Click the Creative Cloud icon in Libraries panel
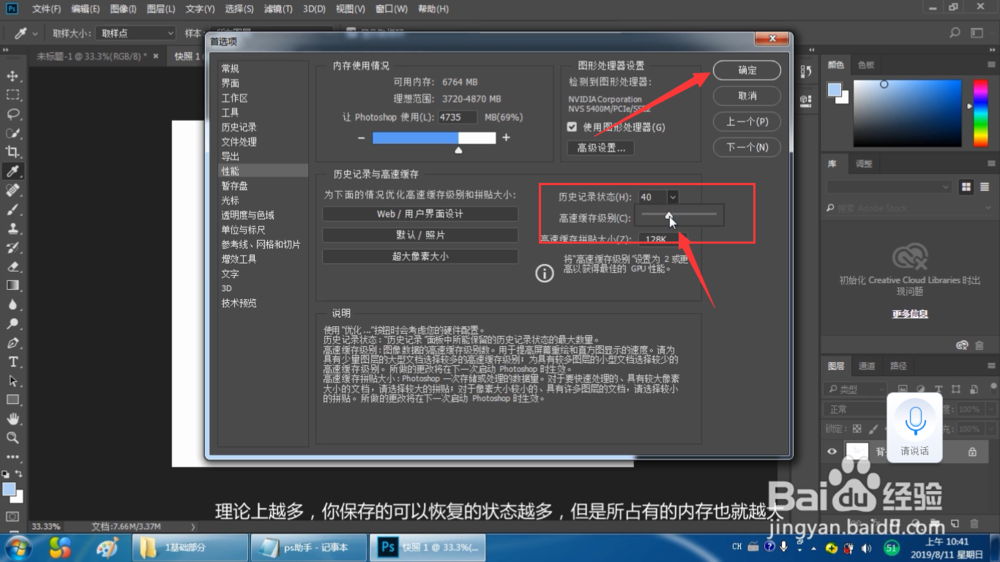The width and height of the screenshot is (1000, 562). [x=909, y=256]
